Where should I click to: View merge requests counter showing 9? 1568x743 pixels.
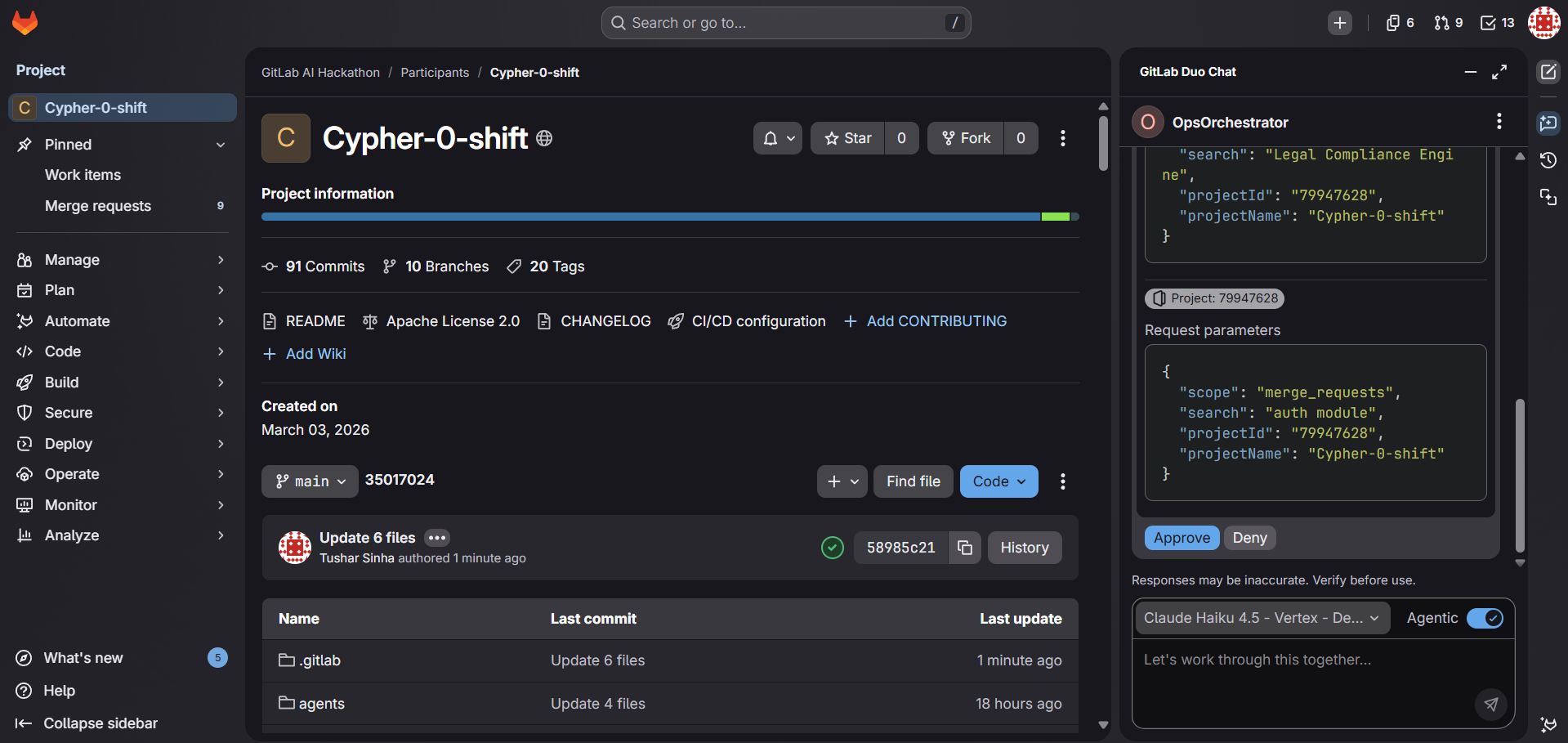tap(1448, 23)
